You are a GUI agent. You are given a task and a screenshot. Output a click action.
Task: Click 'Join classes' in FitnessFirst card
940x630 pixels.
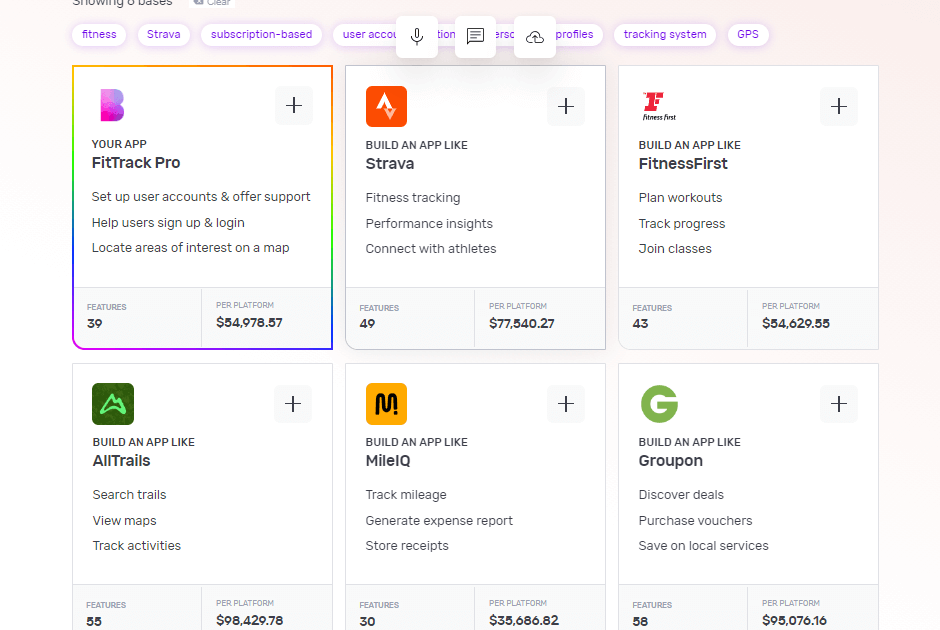tap(675, 249)
